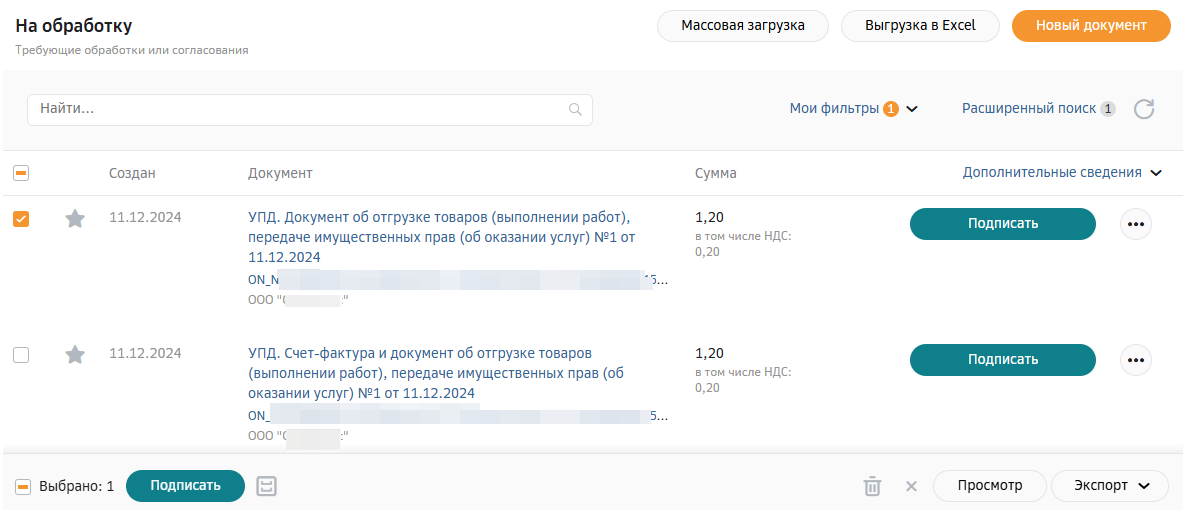
Task: Expand the Мои фильтры dropdown
Action: point(853,109)
